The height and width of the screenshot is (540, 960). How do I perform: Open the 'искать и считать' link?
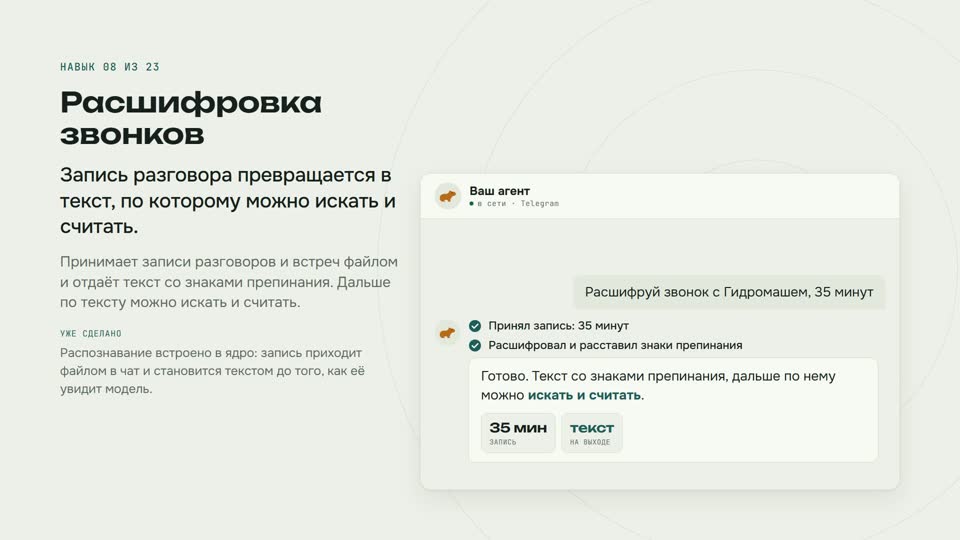(584, 396)
